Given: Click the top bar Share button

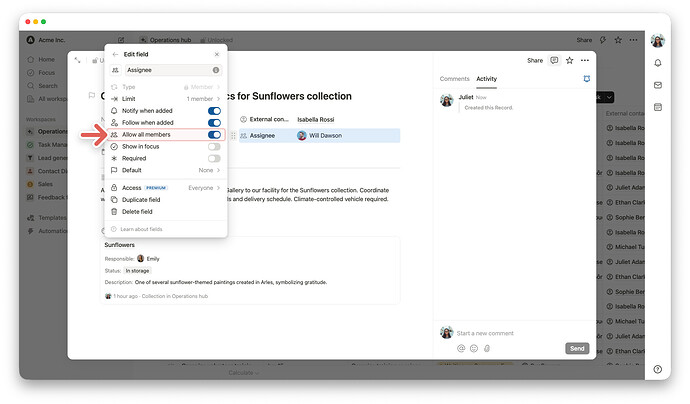Looking at the screenshot, I should pyautogui.click(x=584, y=40).
